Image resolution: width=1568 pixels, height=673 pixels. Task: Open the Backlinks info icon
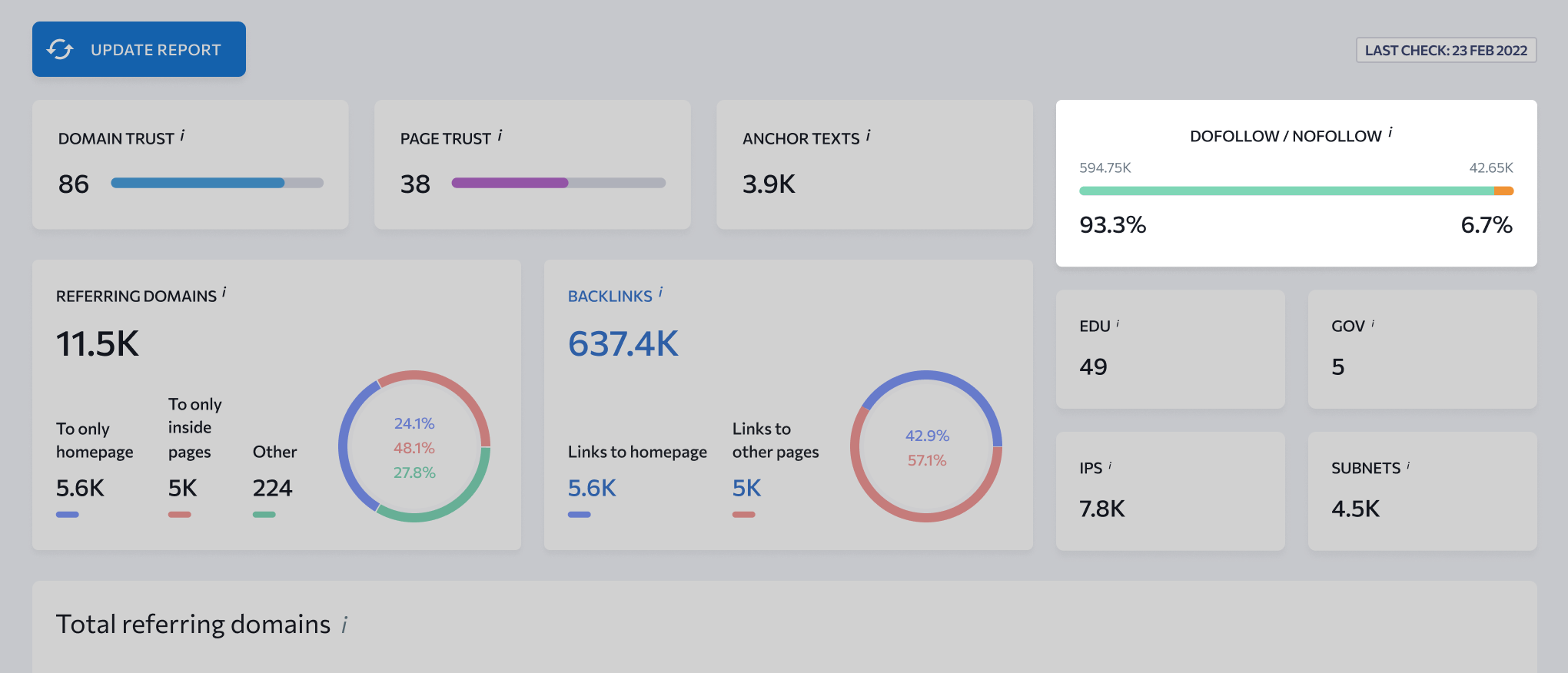click(660, 293)
